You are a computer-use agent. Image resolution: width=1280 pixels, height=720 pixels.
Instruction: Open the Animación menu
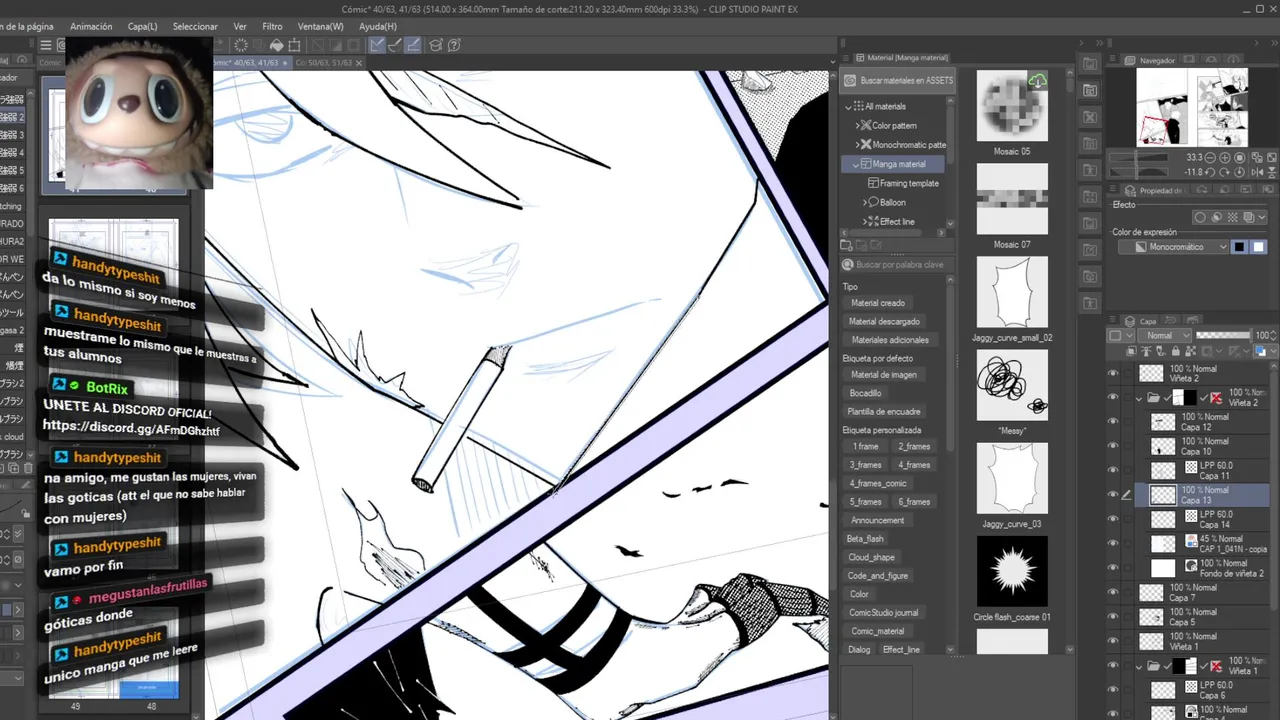pyautogui.click(x=91, y=26)
